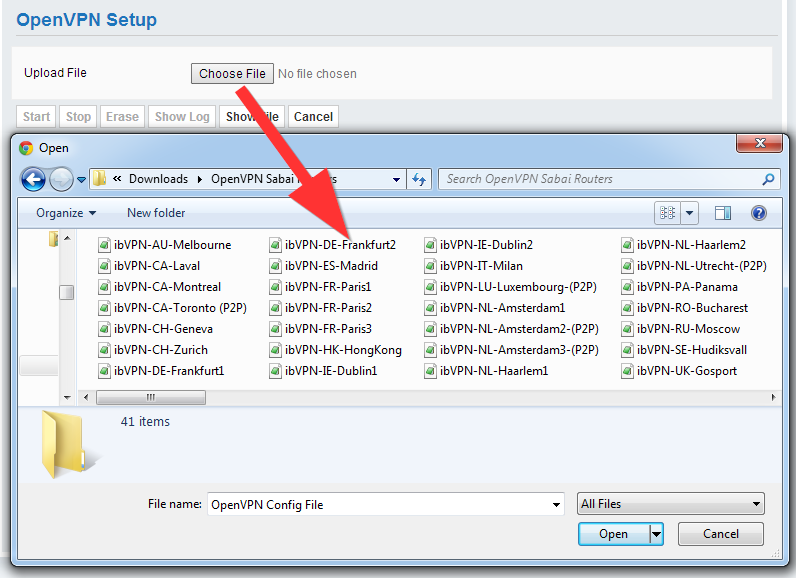Open recent locations dropdown beside navigation arrows
Image resolution: width=796 pixels, height=578 pixels.
coord(81,180)
